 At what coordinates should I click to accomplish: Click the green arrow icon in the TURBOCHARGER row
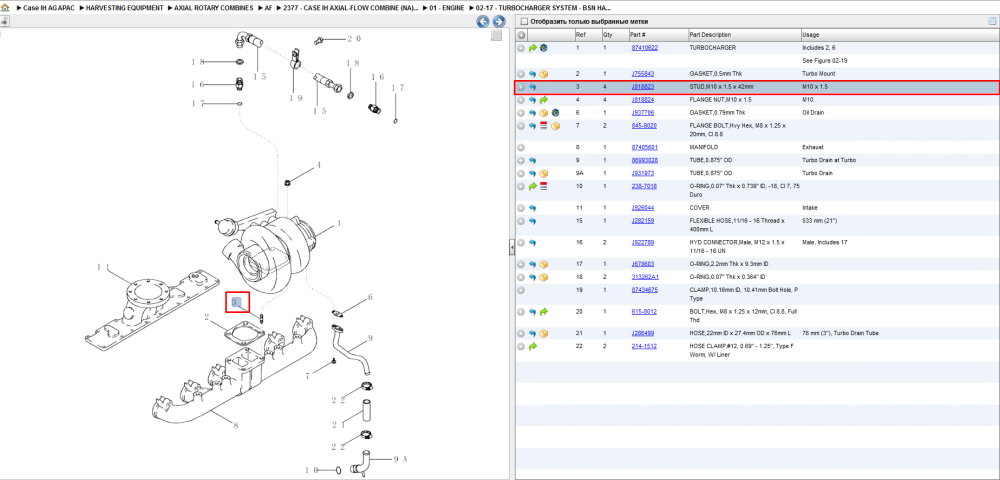(x=533, y=48)
